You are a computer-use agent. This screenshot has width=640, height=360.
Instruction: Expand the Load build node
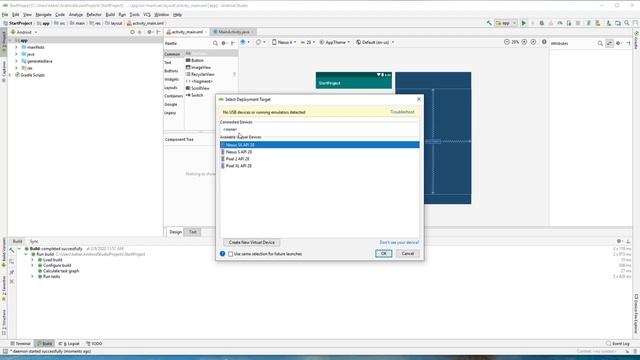click(32, 260)
